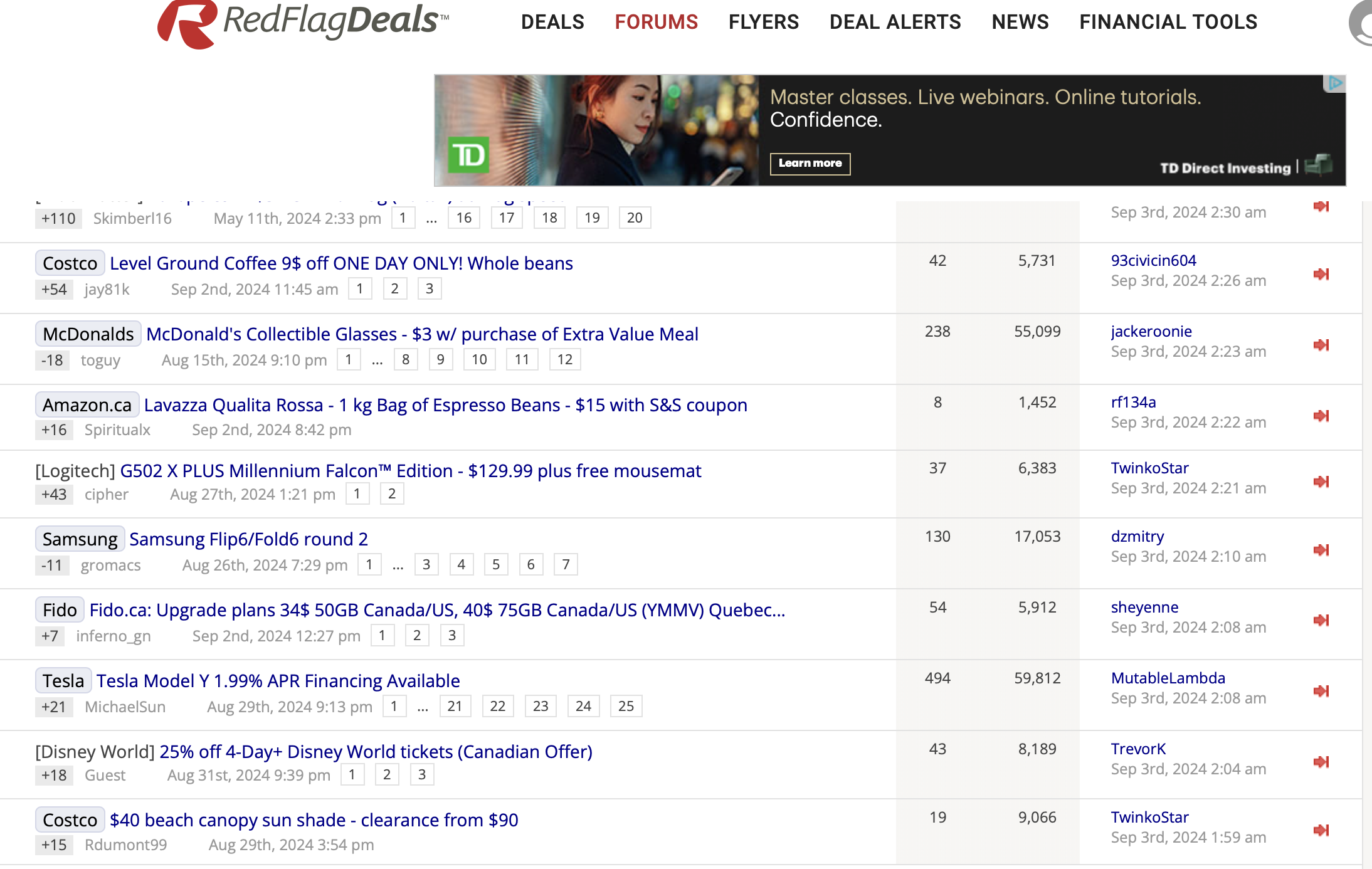Open the Financial Tools menu
1372x869 pixels.
[x=1168, y=22]
